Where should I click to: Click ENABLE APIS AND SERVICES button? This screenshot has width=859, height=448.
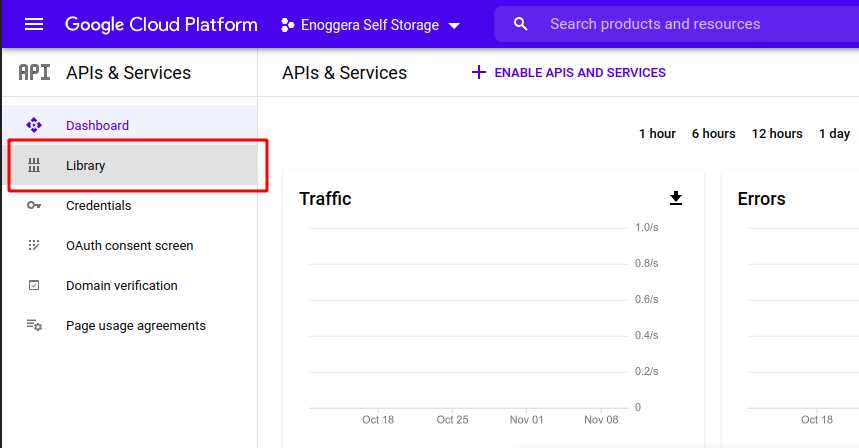(569, 72)
